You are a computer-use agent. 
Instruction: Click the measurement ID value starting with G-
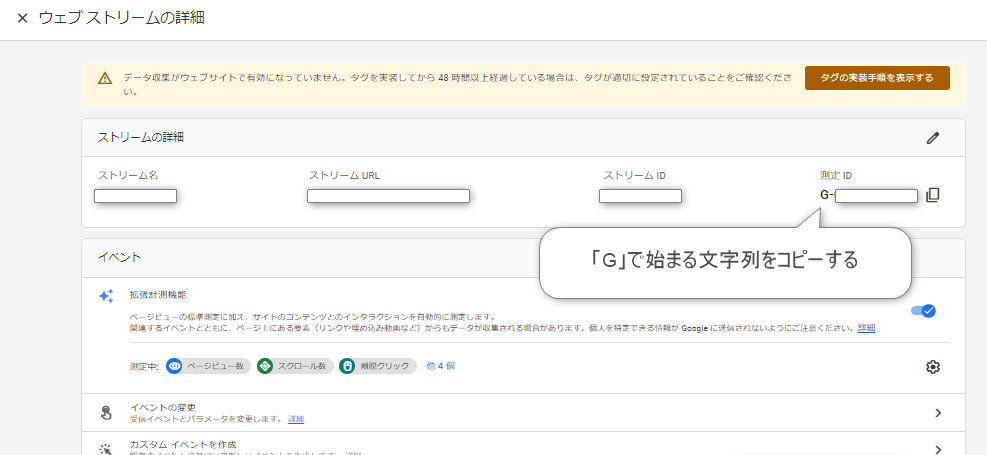869,196
